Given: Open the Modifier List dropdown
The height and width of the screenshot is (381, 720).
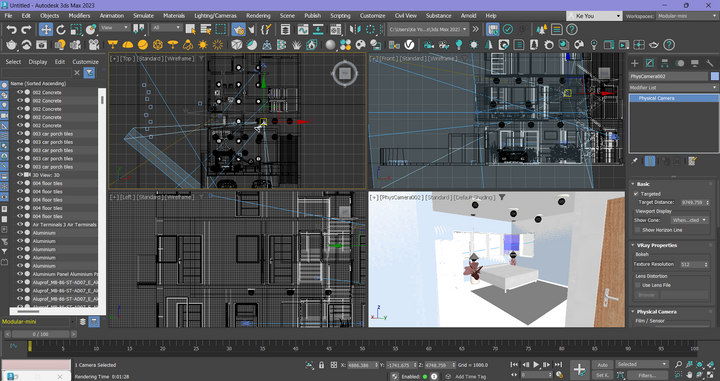Looking at the screenshot, I should 674,87.
